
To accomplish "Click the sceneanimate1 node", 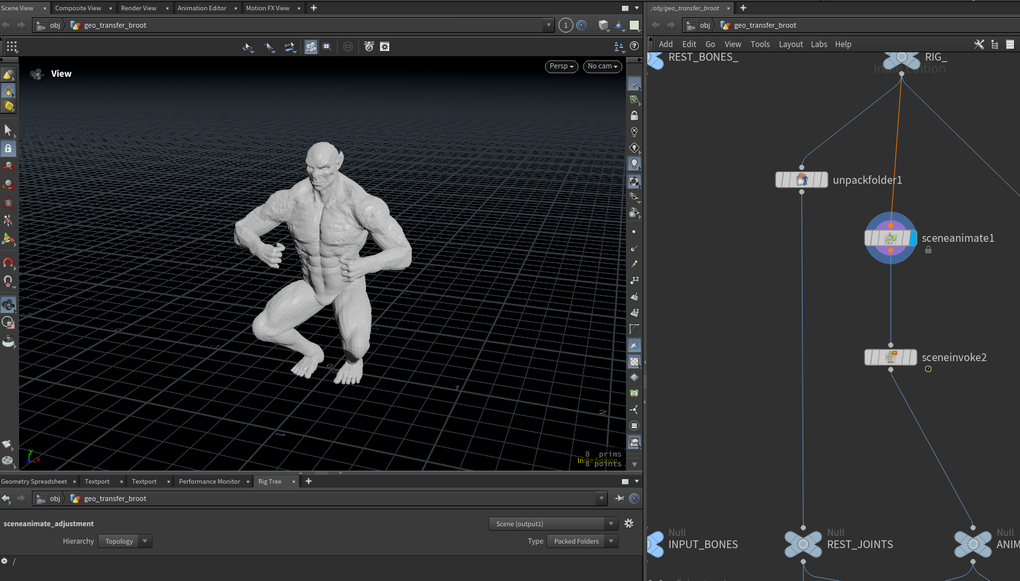I will pos(889,238).
